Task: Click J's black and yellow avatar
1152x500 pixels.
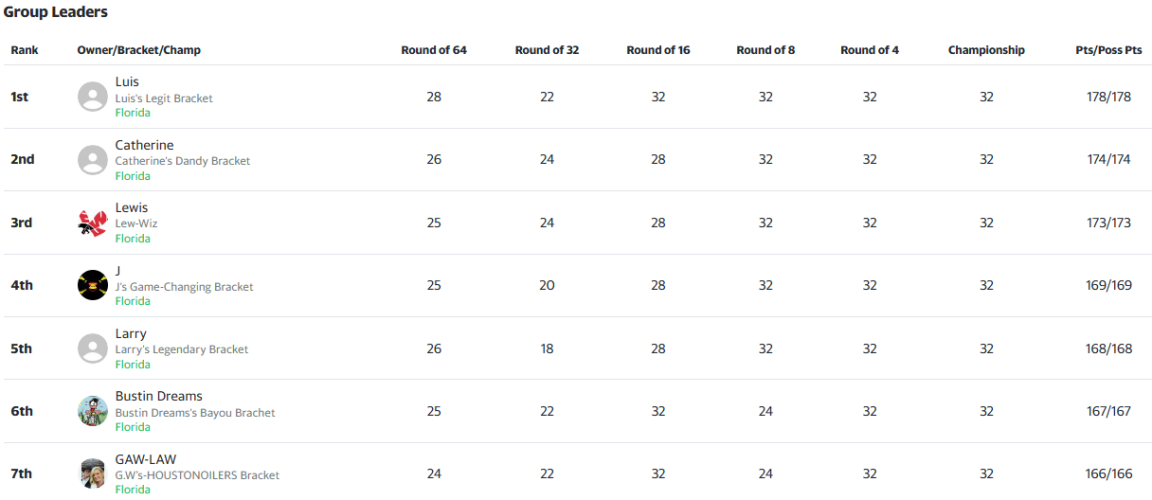Action: [93, 286]
